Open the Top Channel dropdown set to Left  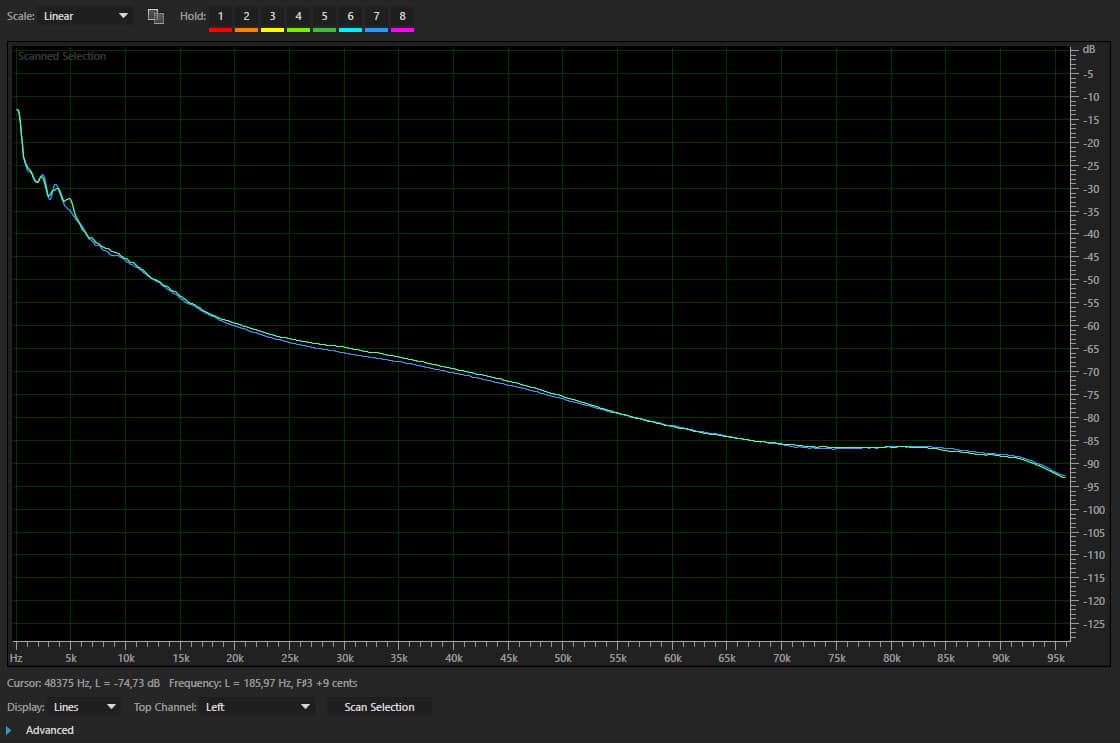(258, 707)
